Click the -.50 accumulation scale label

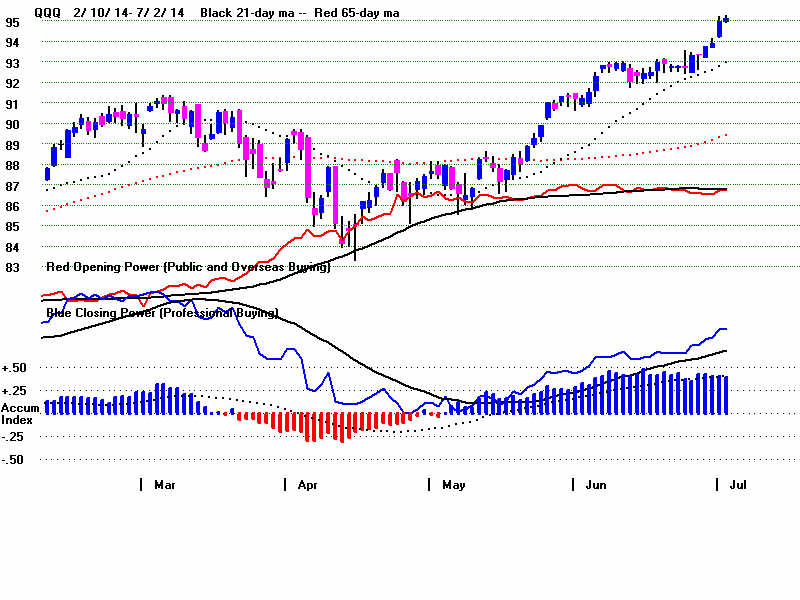tap(14, 460)
